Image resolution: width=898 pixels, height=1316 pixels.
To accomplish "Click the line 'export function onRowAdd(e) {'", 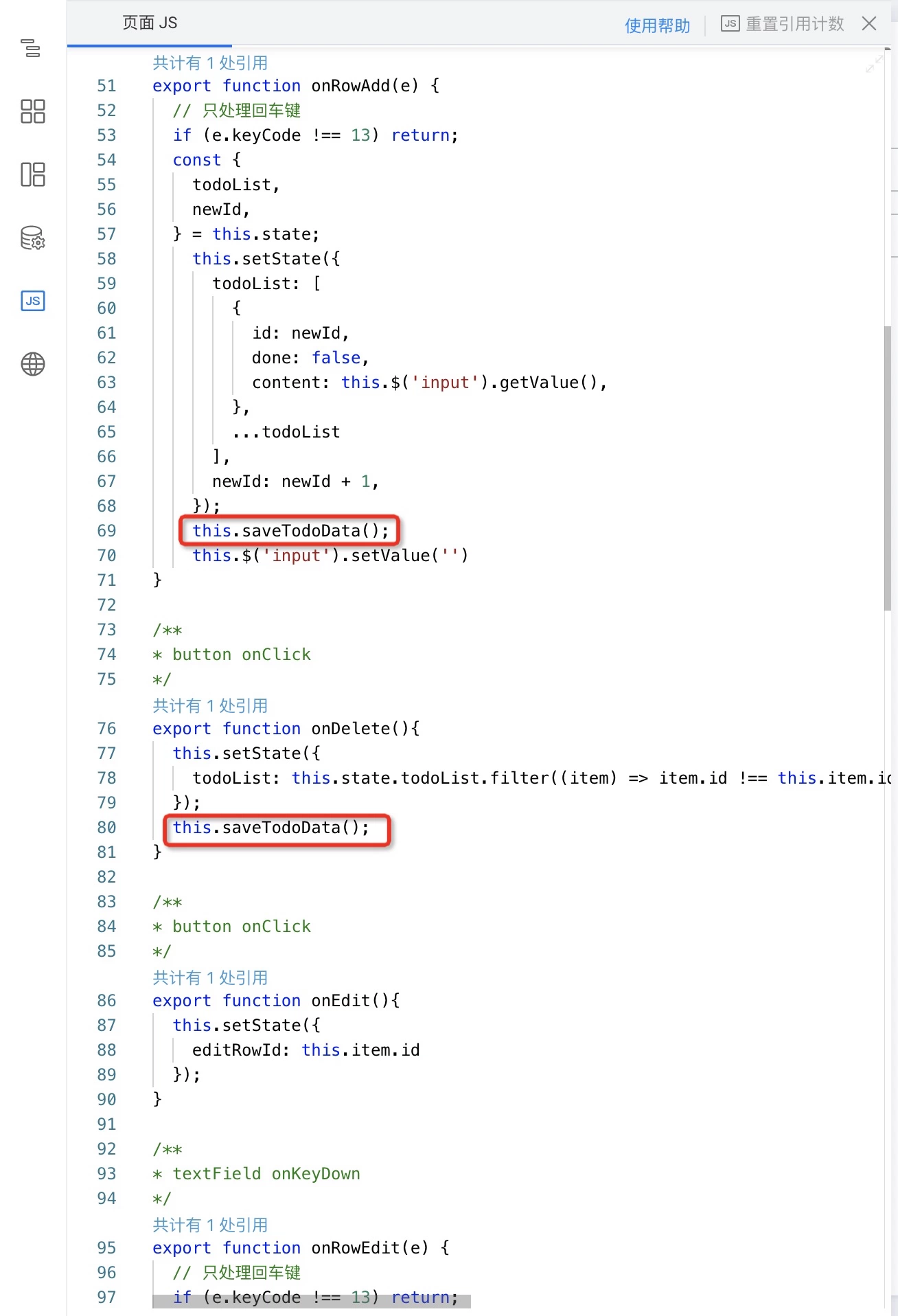I will click(x=296, y=86).
